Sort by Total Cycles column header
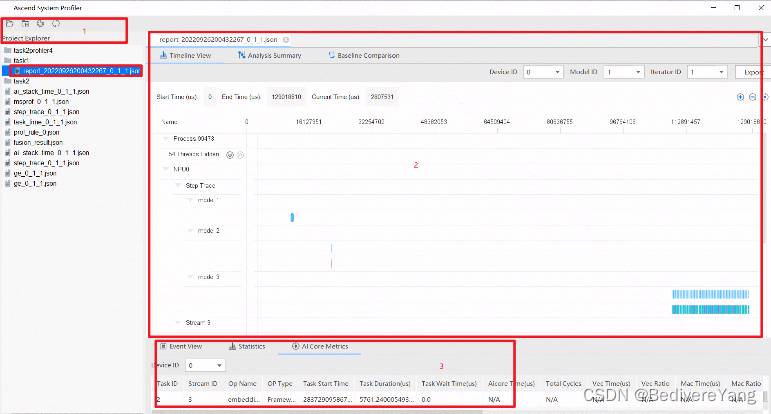 point(563,384)
